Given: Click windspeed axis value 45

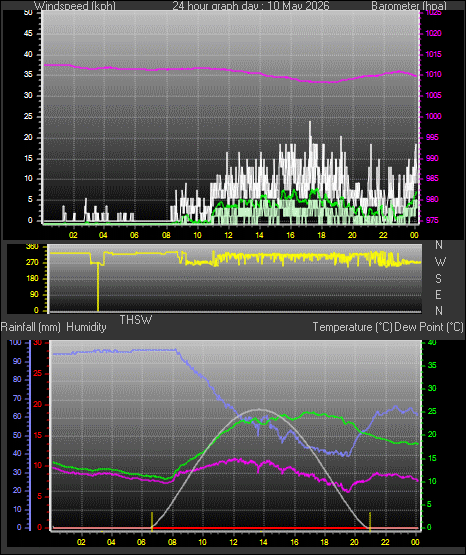Looking at the screenshot, I should [x=28, y=33].
